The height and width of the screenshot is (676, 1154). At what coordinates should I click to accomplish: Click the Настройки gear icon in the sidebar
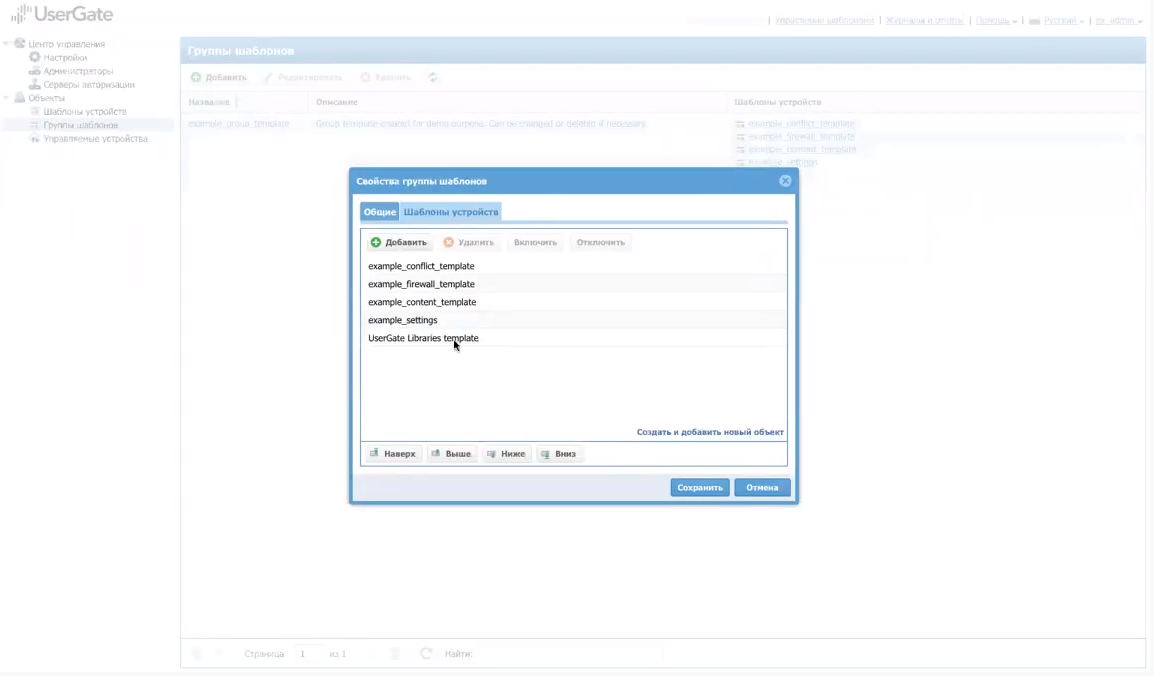35,57
